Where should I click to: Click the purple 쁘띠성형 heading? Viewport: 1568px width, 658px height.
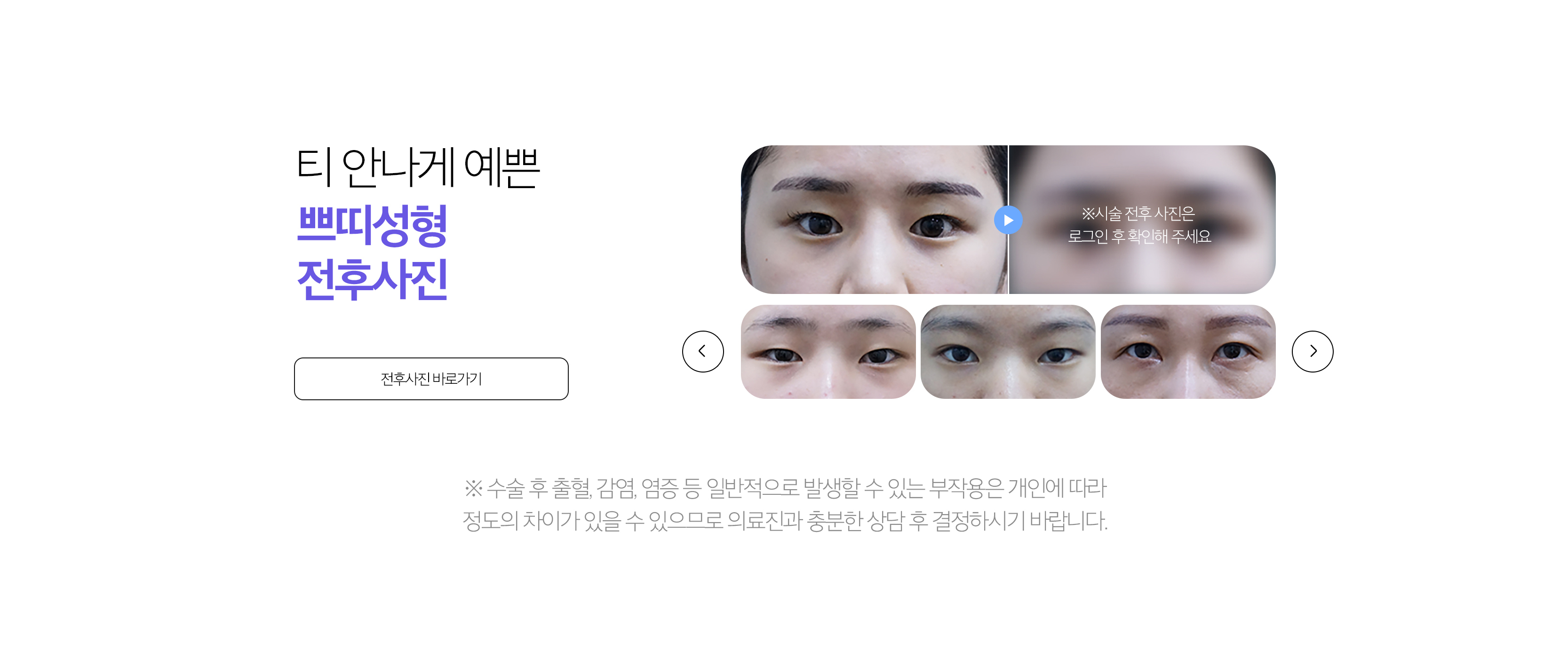(x=372, y=225)
